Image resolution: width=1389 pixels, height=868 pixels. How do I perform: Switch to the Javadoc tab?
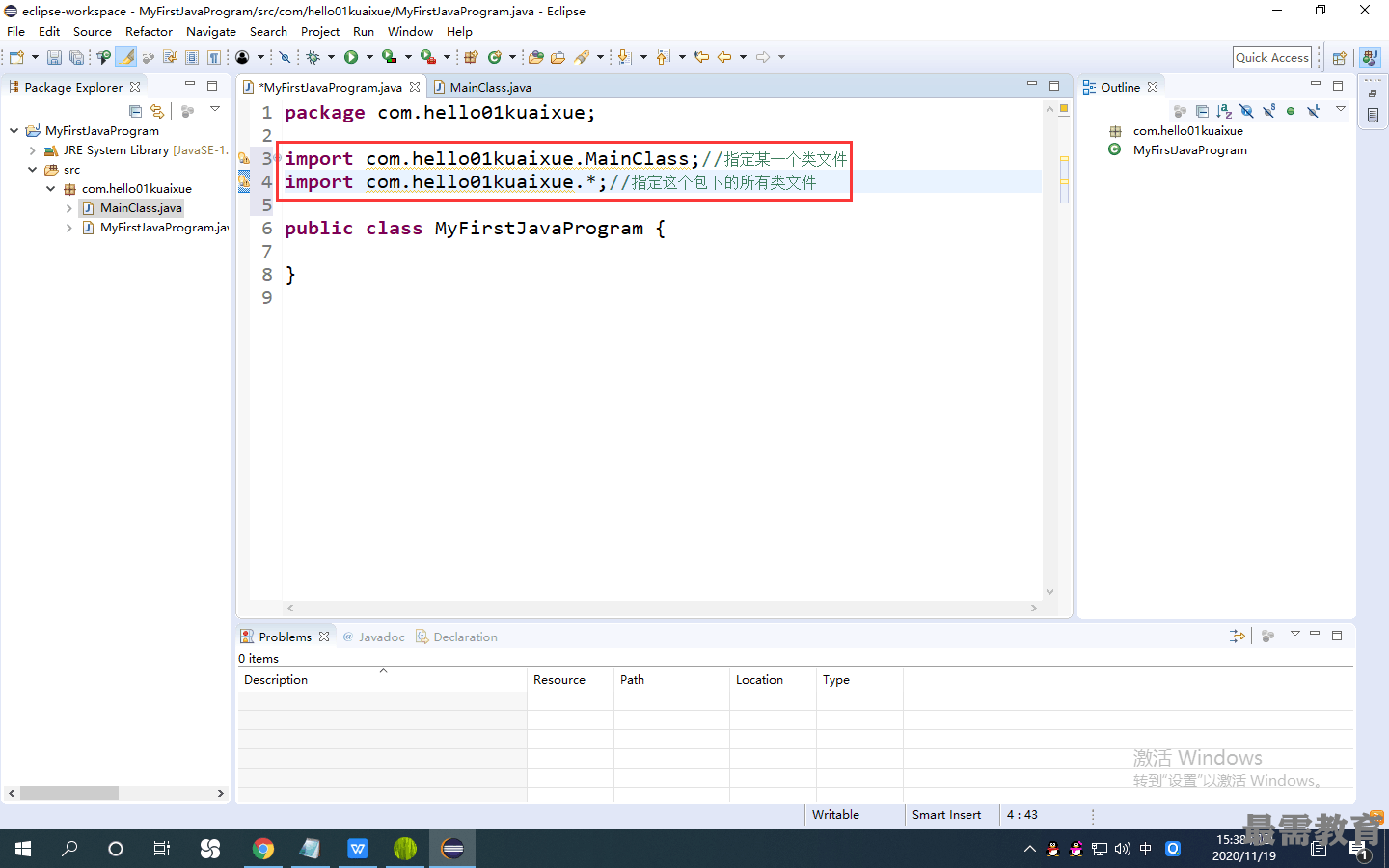coord(374,637)
